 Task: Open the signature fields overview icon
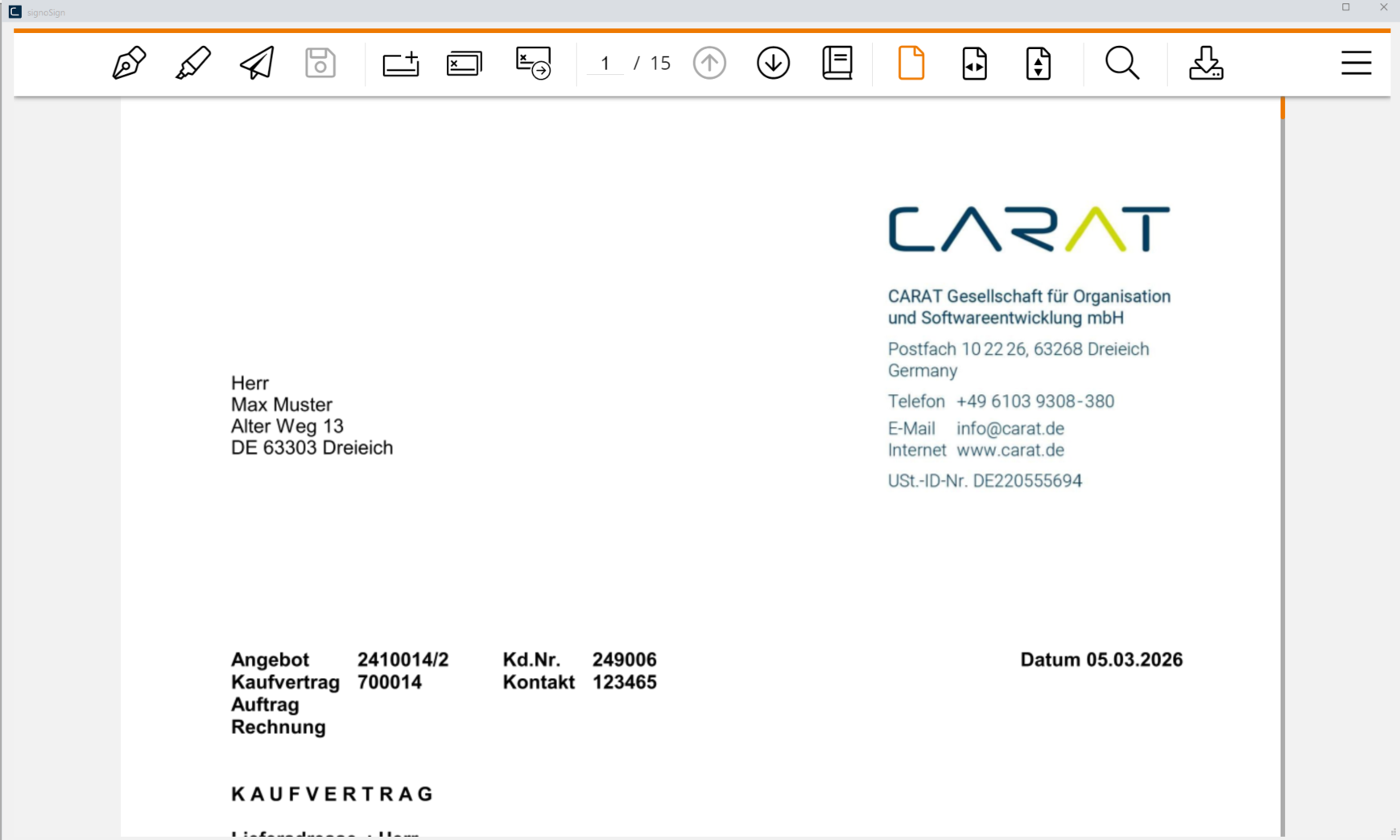pyautogui.click(x=465, y=63)
